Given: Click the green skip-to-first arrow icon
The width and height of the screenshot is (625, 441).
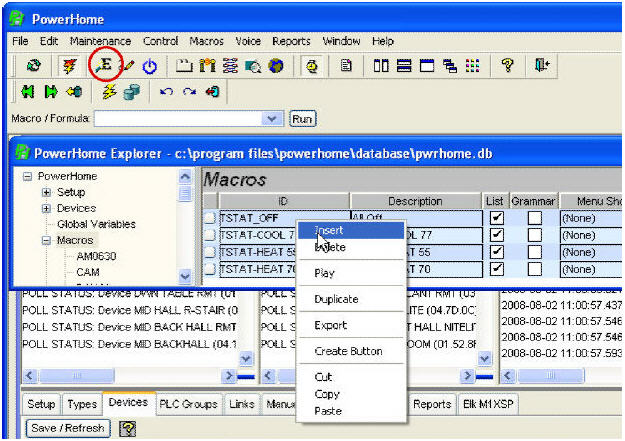Looking at the screenshot, I should 28,92.
